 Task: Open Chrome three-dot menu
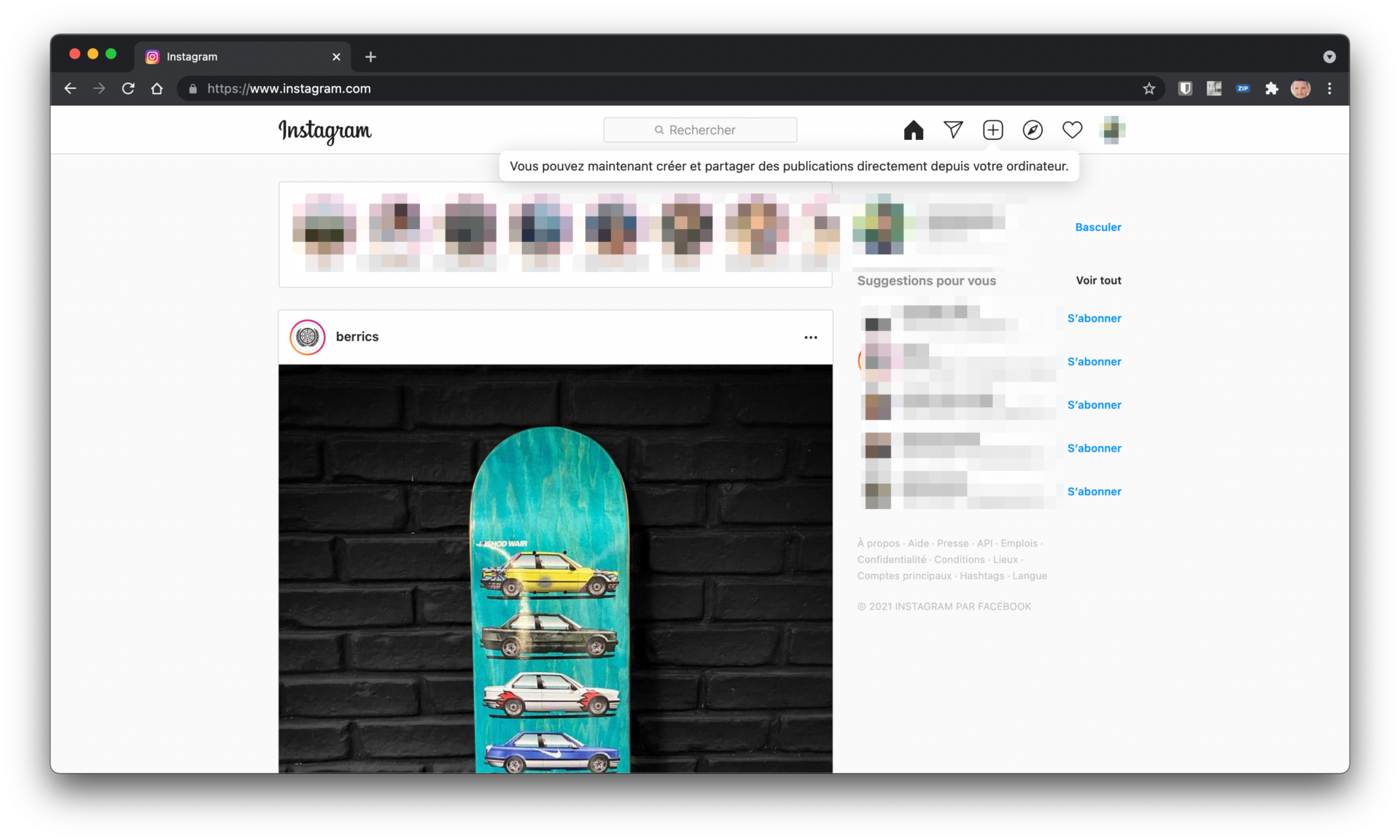click(x=1329, y=88)
